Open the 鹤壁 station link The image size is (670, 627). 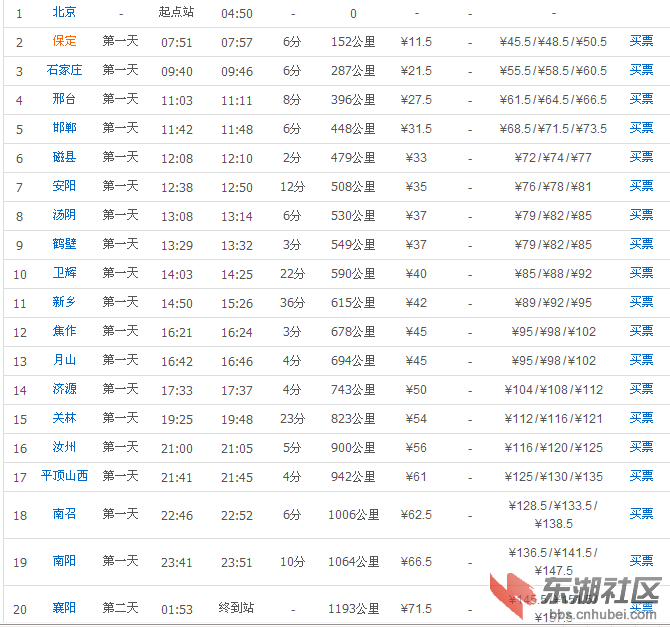[64, 244]
